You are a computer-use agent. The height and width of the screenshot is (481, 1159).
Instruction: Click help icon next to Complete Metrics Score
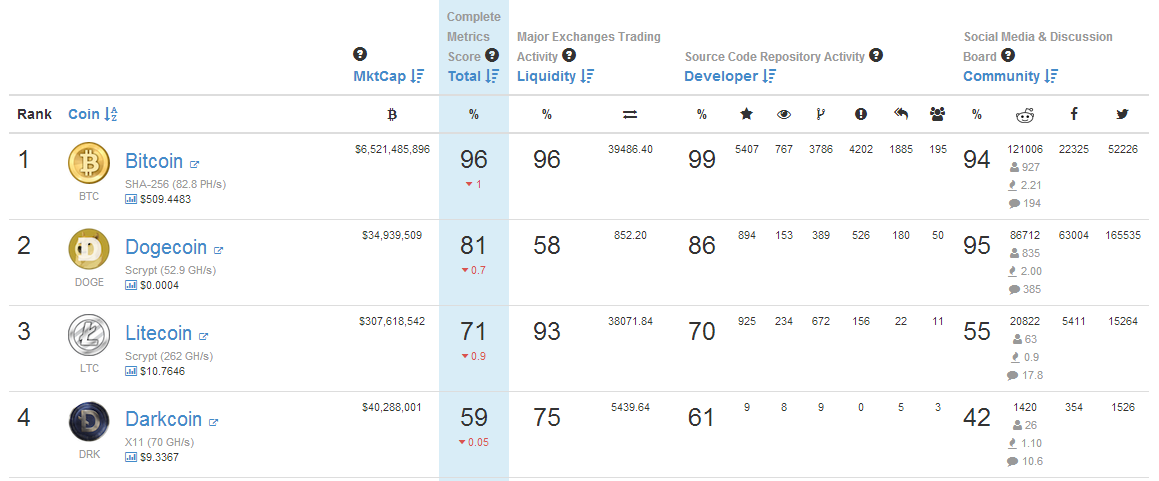click(x=491, y=55)
